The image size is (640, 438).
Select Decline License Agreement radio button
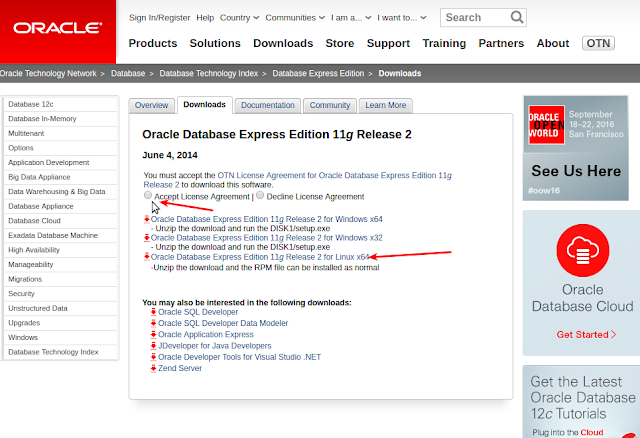pos(260,195)
